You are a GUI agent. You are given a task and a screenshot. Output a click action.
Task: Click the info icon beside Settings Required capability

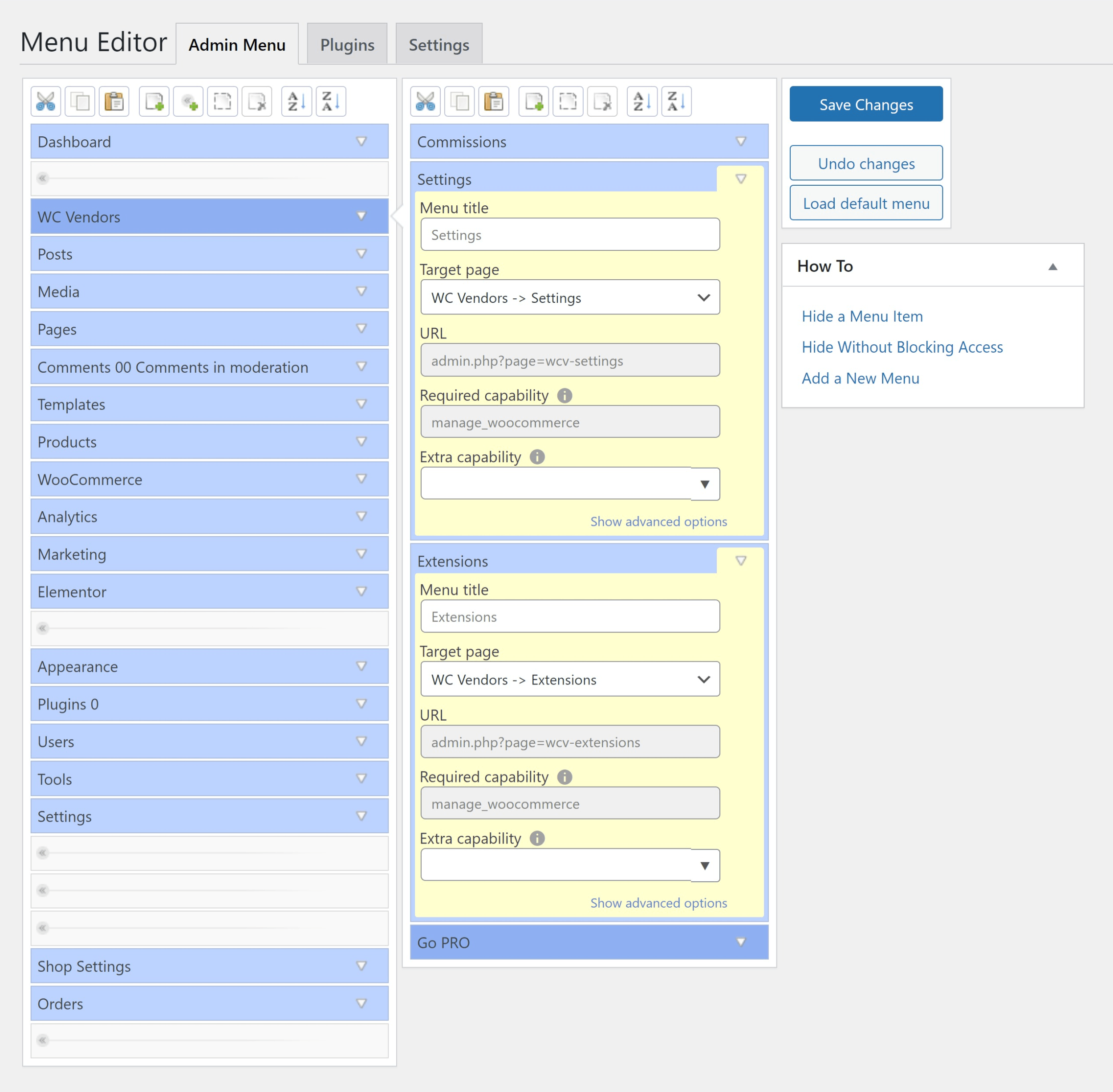(x=564, y=396)
